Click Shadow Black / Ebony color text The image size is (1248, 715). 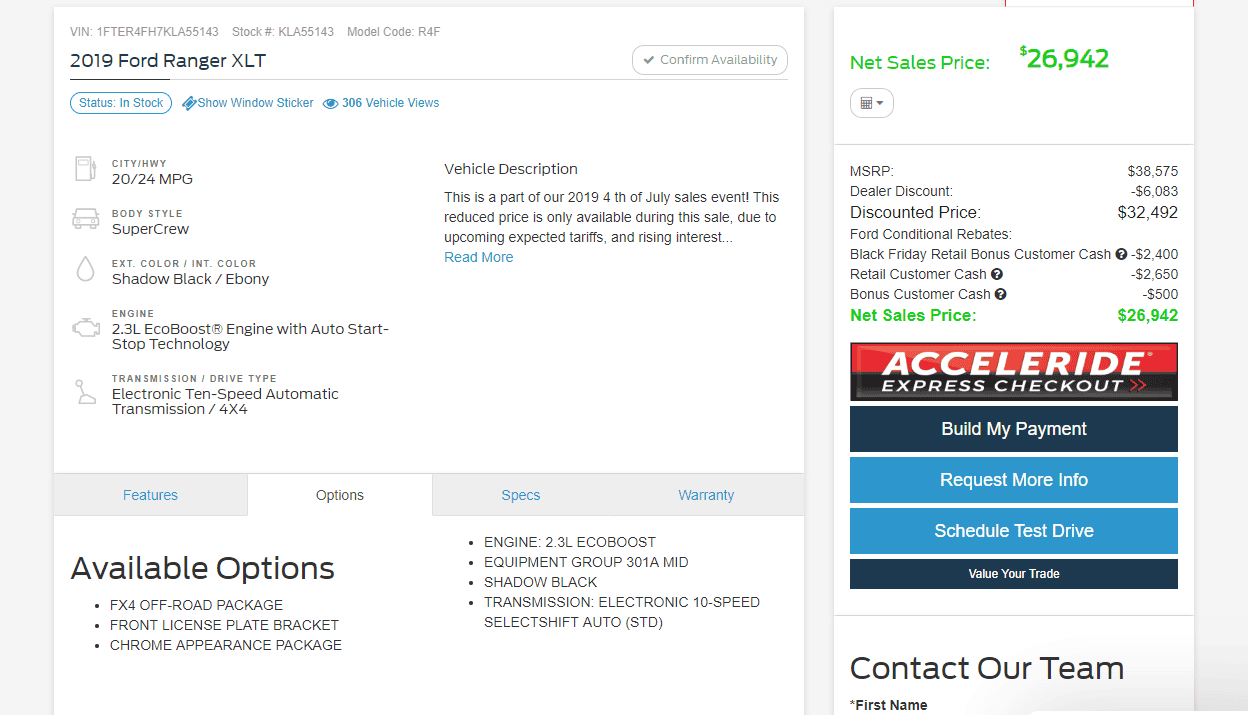tap(190, 279)
